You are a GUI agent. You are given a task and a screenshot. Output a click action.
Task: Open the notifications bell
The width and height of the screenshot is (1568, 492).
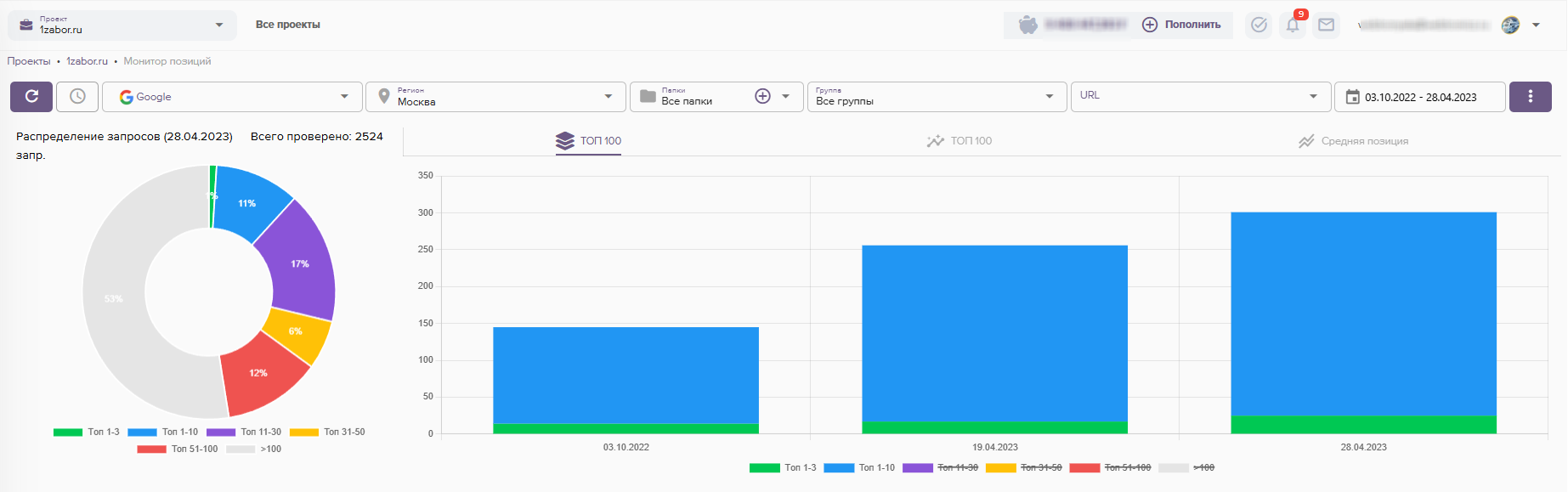(1293, 25)
